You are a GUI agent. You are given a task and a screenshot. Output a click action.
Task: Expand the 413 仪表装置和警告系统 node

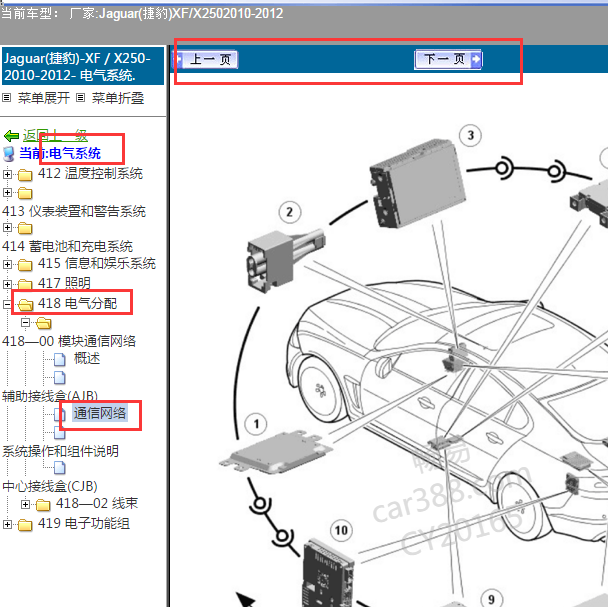point(7,192)
